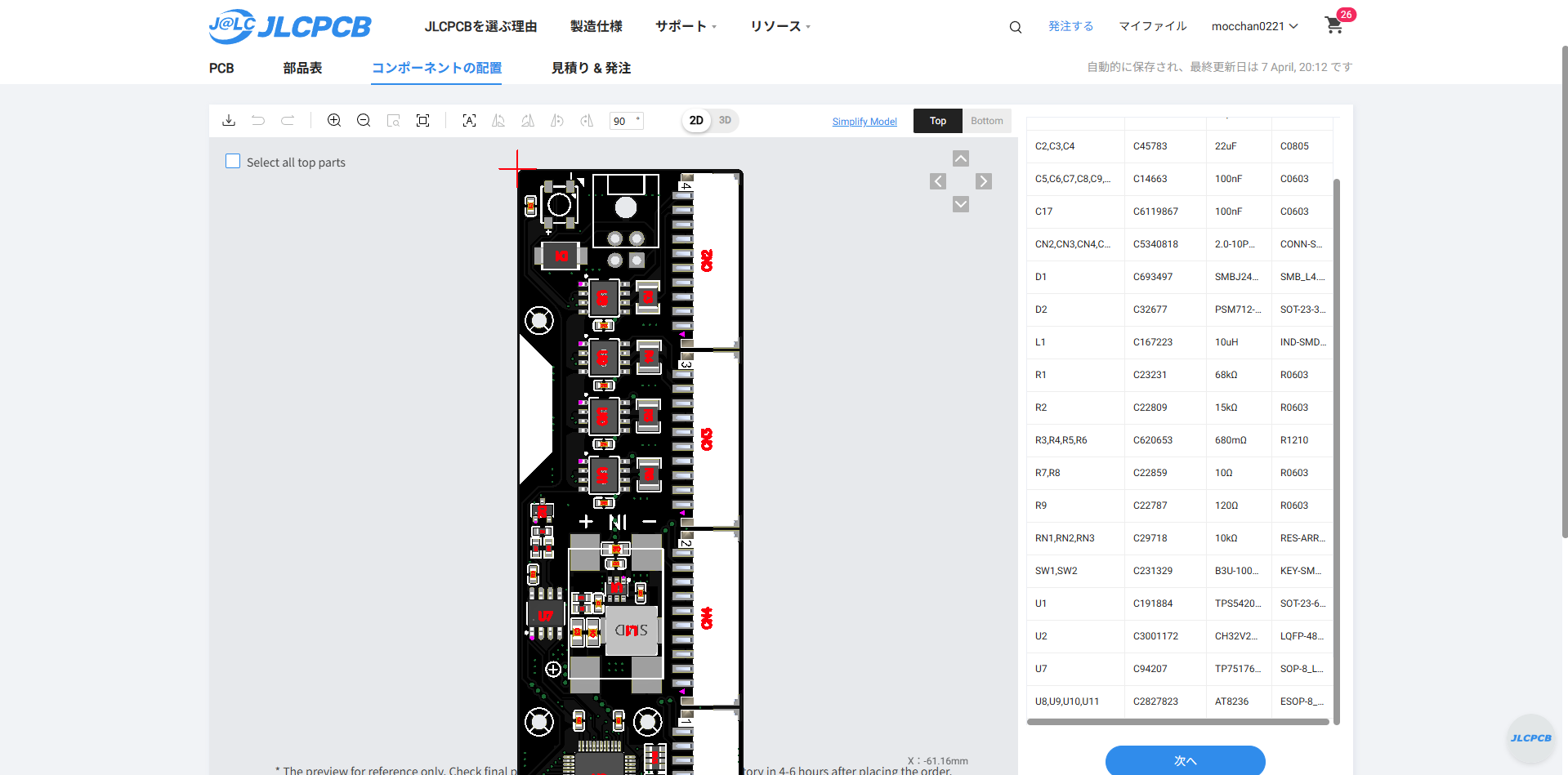Select the D1 row in parts table

(x=1180, y=277)
